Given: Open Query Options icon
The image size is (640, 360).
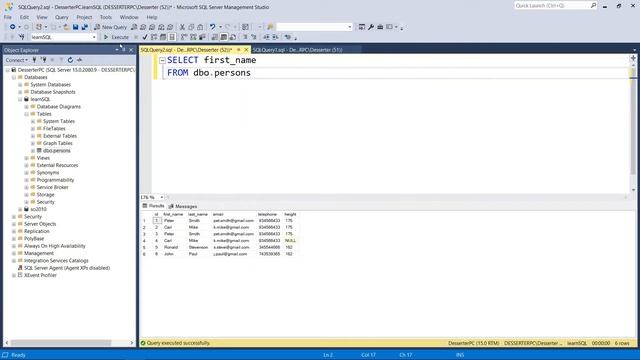Looking at the screenshot, I should (163, 37).
